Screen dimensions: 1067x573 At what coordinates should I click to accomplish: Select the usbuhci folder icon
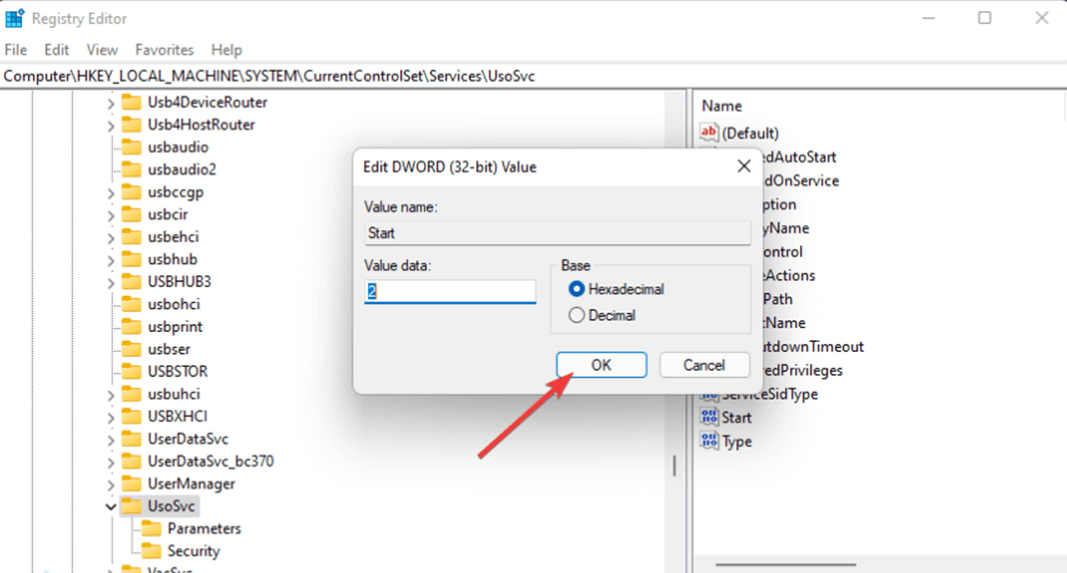[131, 394]
